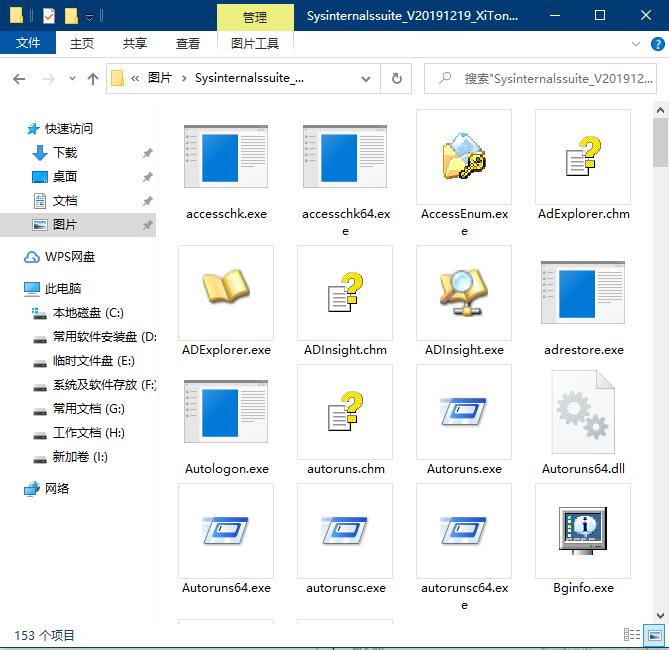Viewport: 669px width, 650px height.
Task: Expand the address bar history dropdown
Action: 366,79
